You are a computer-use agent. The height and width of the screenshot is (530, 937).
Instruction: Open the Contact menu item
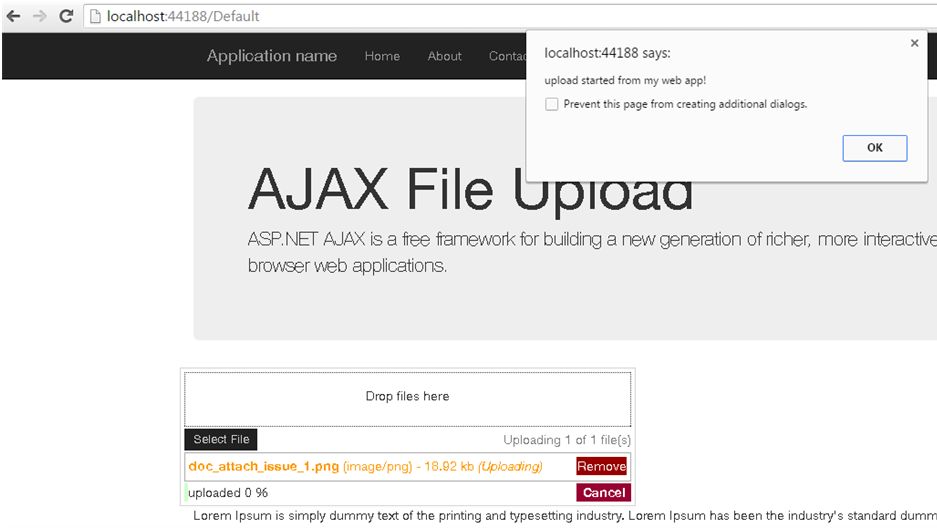(507, 56)
